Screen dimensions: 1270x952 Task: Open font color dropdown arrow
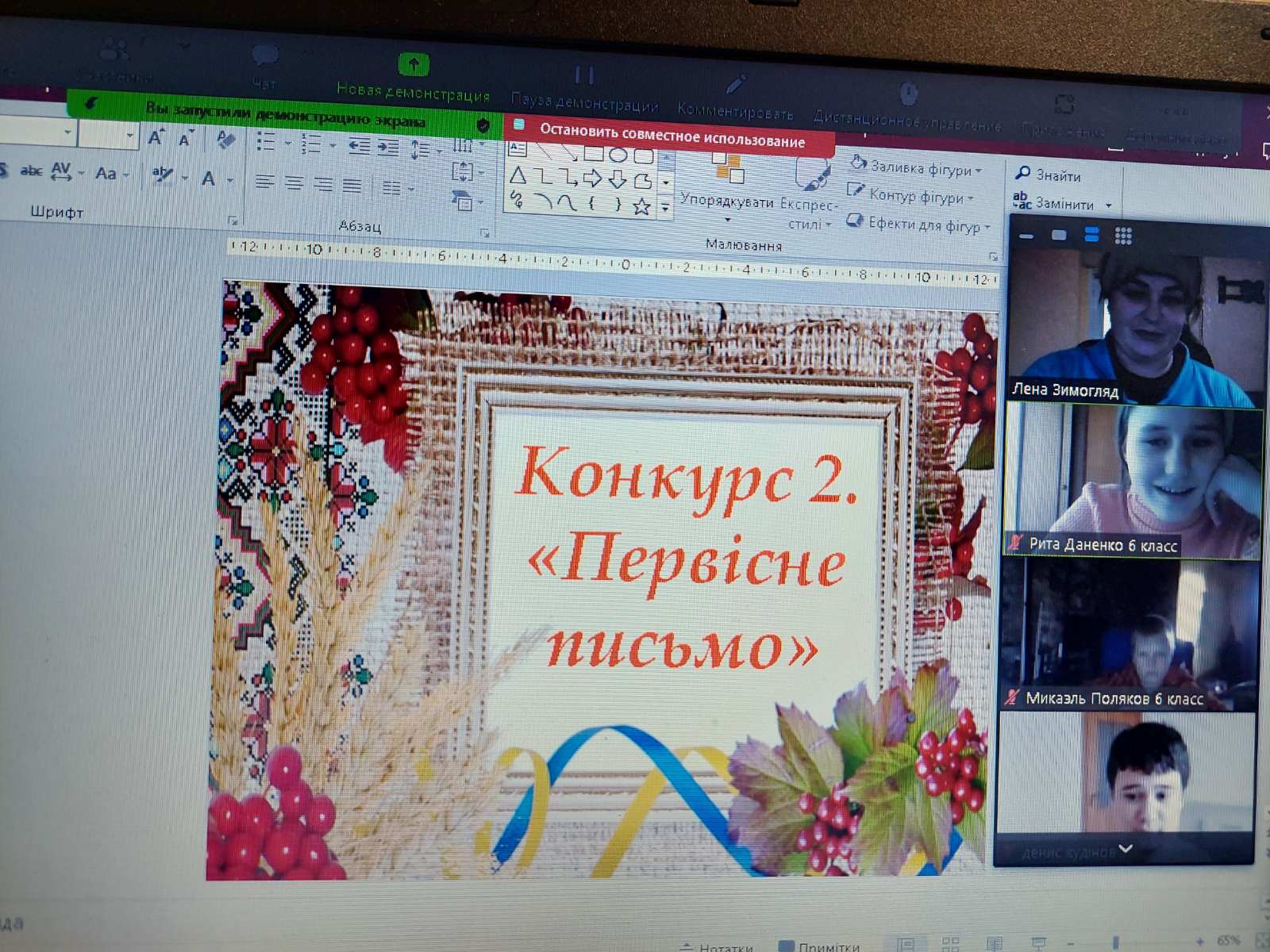pos(230,180)
